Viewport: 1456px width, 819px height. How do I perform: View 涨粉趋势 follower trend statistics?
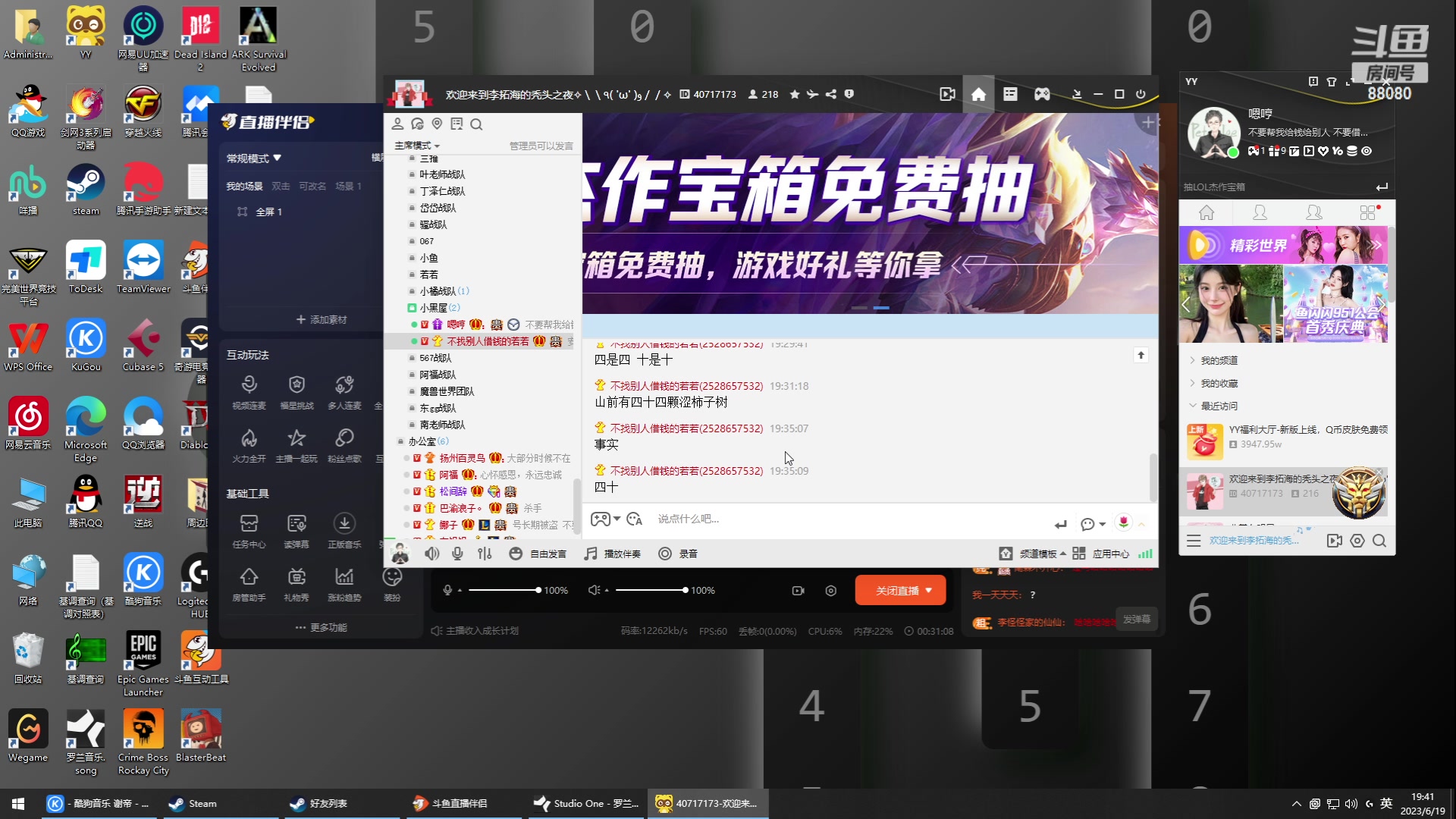coord(345,582)
